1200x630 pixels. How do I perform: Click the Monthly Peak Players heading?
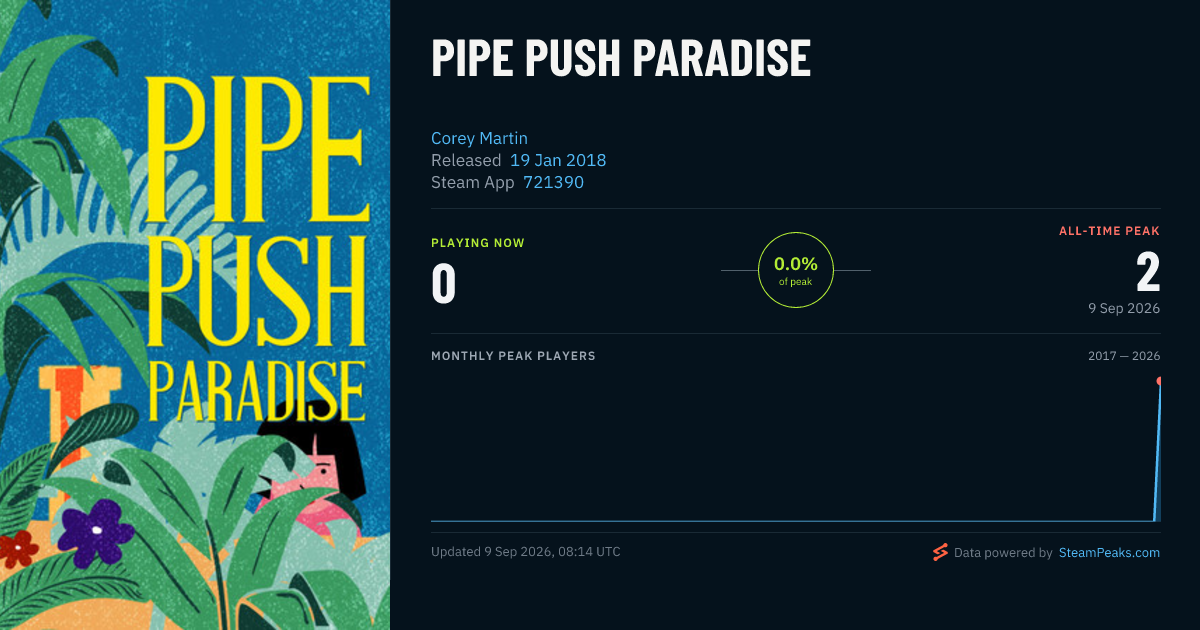tap(513, 356)
